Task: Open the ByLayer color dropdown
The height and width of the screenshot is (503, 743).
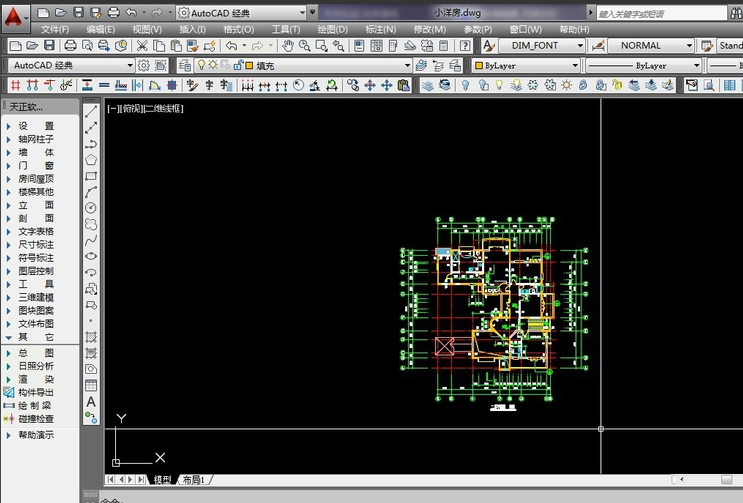Action: point(526,65)
